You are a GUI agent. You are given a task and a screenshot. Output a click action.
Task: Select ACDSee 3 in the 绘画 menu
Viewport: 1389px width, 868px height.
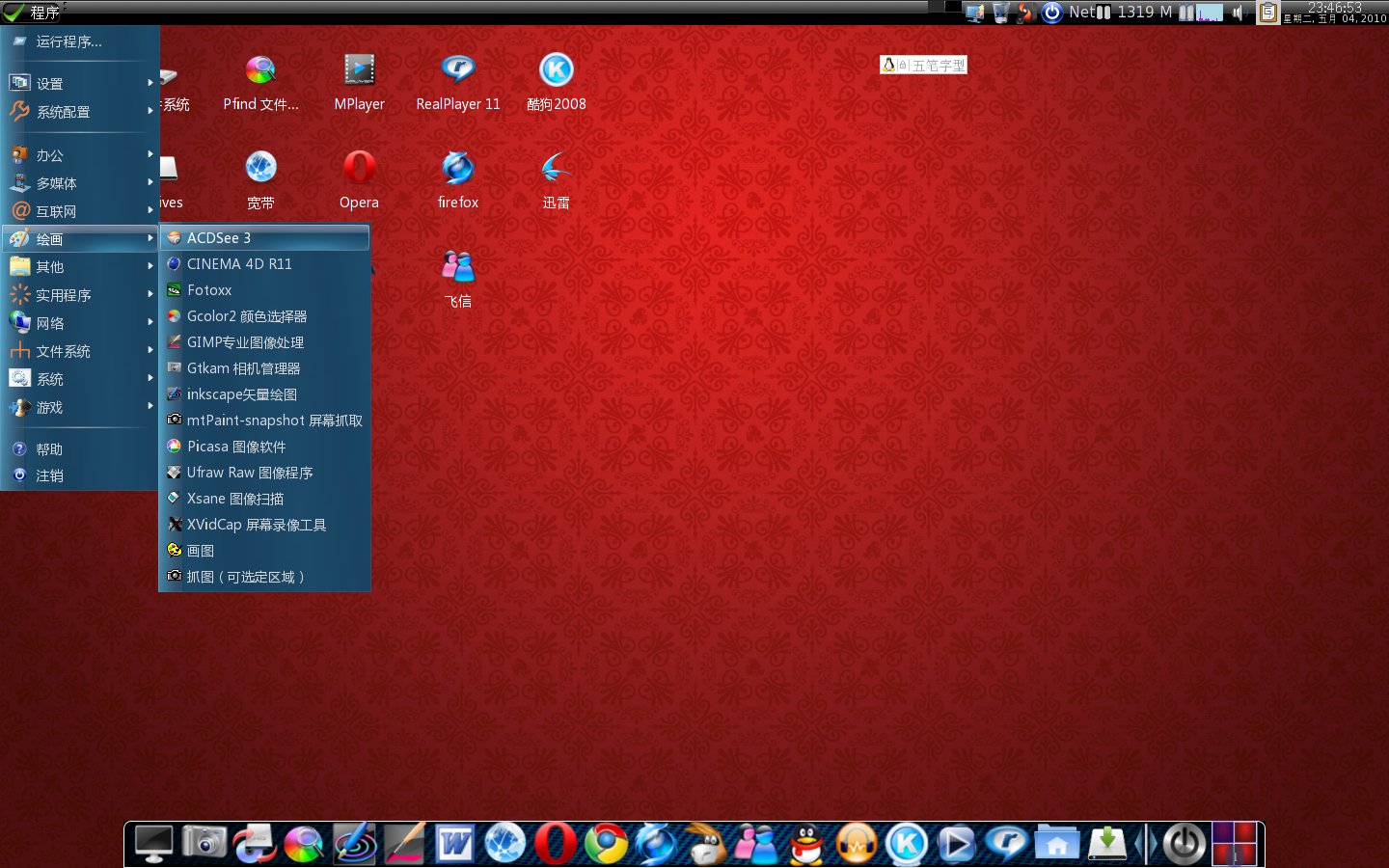[264, 237]
